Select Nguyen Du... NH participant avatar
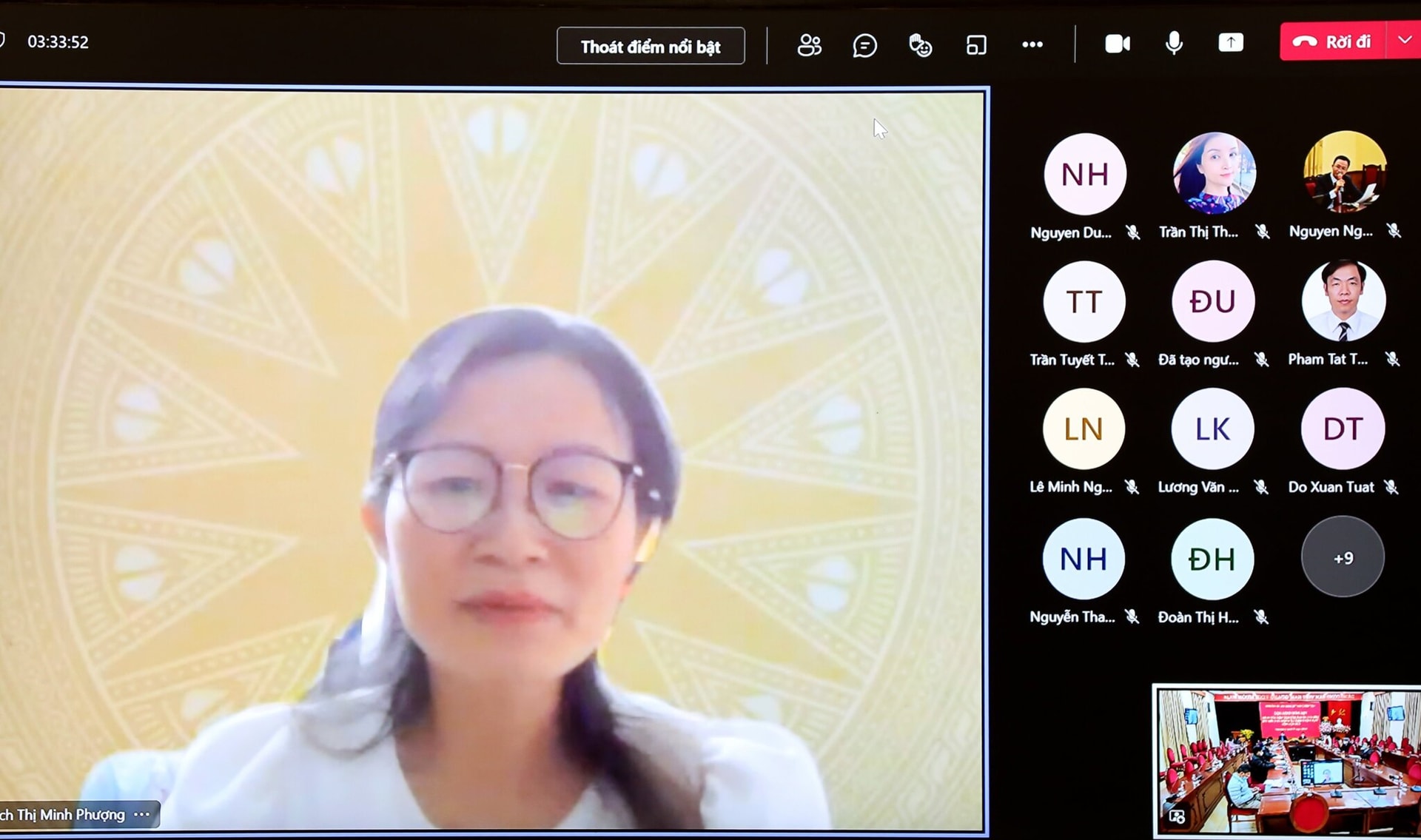The image size is (1421, 840). 1085,174
